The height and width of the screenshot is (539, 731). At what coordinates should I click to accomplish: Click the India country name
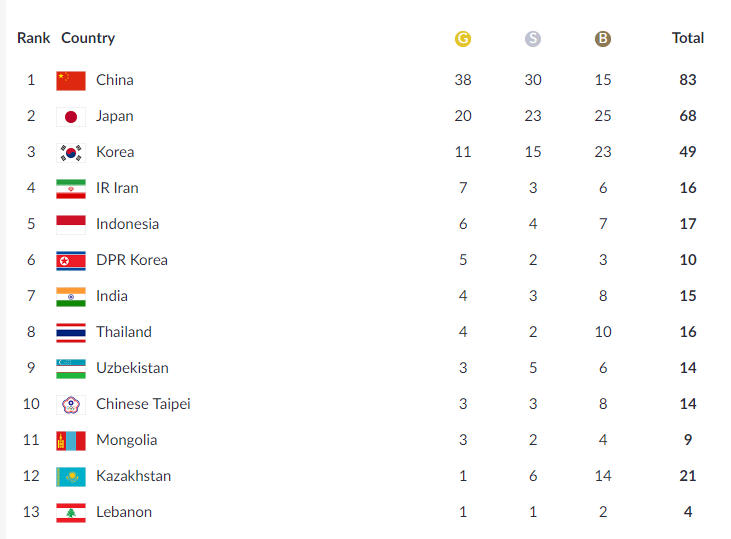pos(111,296)
